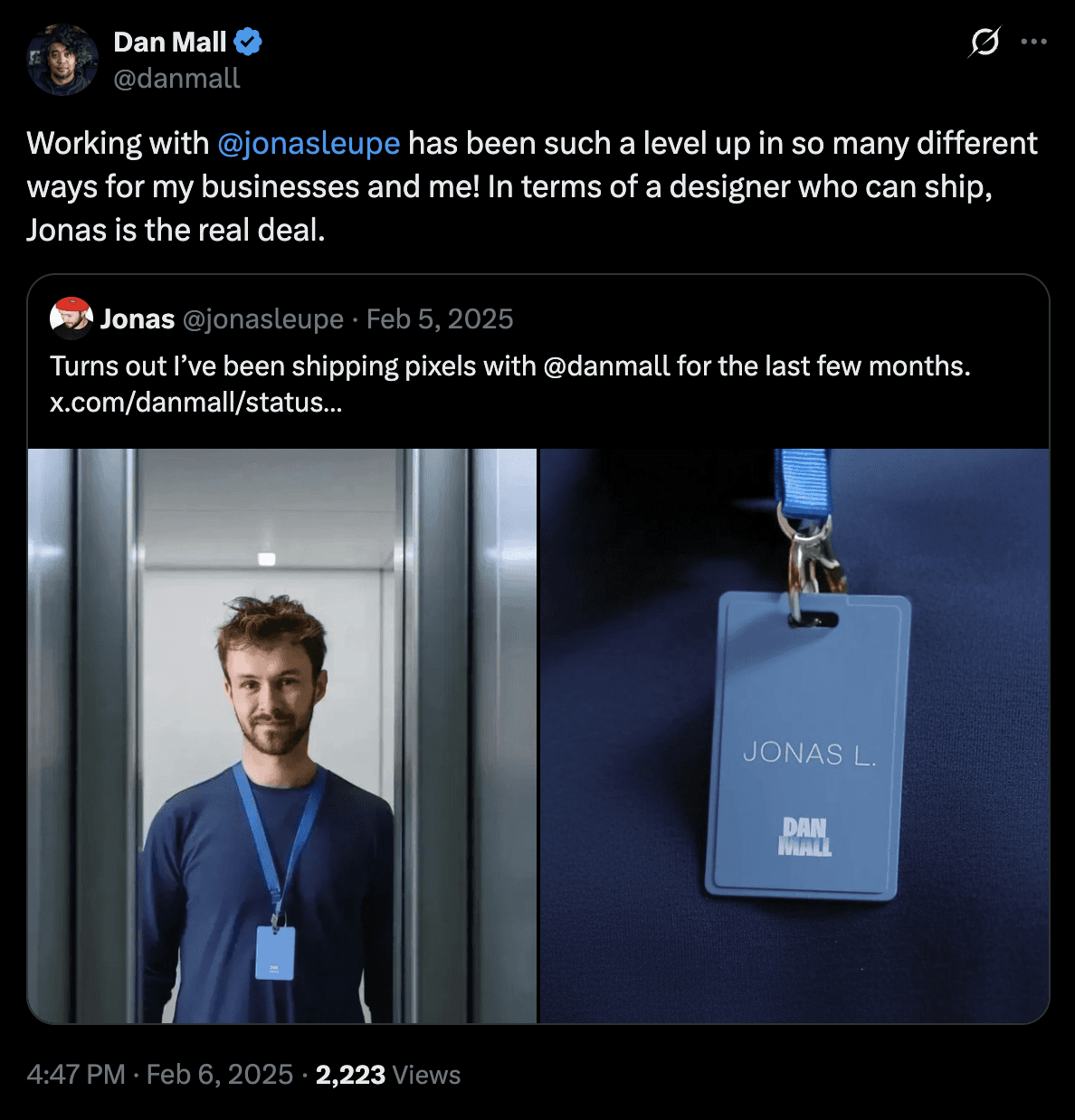The image size is (1075, 1120).
Task: Open the Feb 5, 2025 quoted date
Action: pos(440,318)
